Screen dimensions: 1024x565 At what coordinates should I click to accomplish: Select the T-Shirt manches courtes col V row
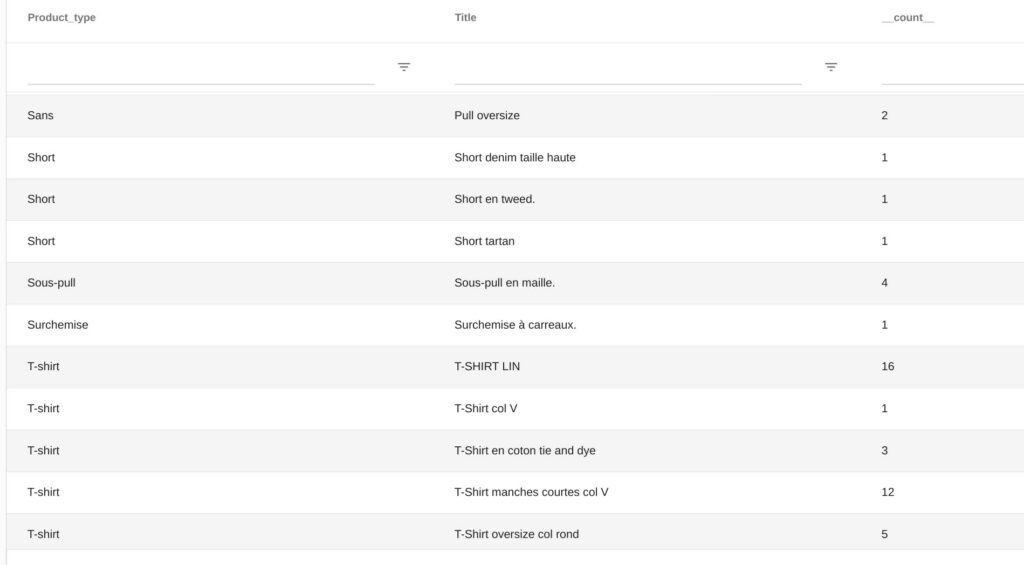coord(515,492)
